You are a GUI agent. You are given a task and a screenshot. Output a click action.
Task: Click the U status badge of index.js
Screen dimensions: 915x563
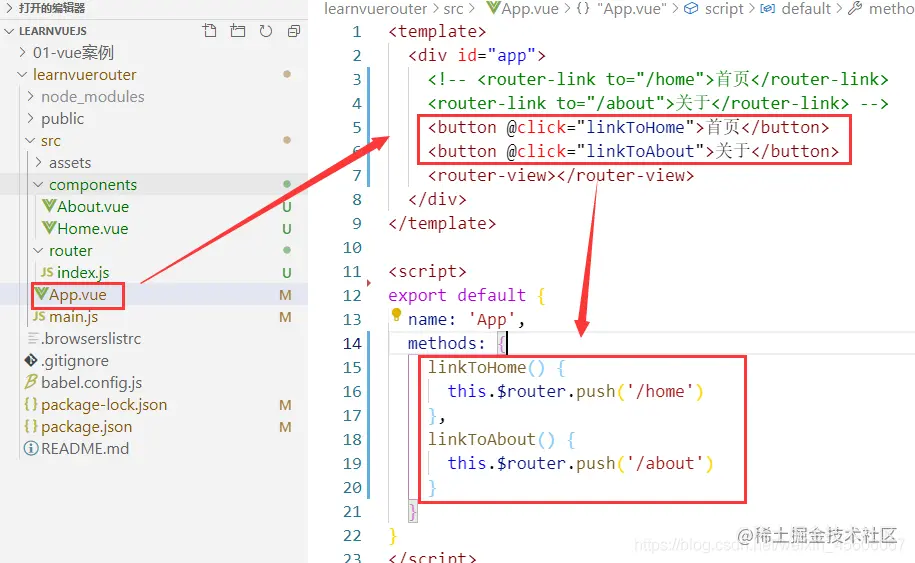coord(287,272)
